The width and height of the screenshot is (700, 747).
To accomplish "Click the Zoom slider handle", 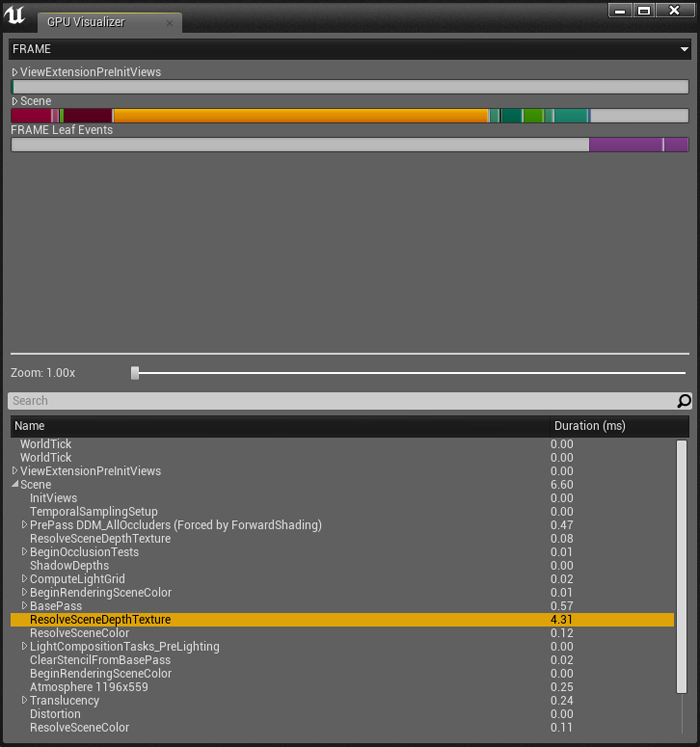I will click(x=135, y=373).
